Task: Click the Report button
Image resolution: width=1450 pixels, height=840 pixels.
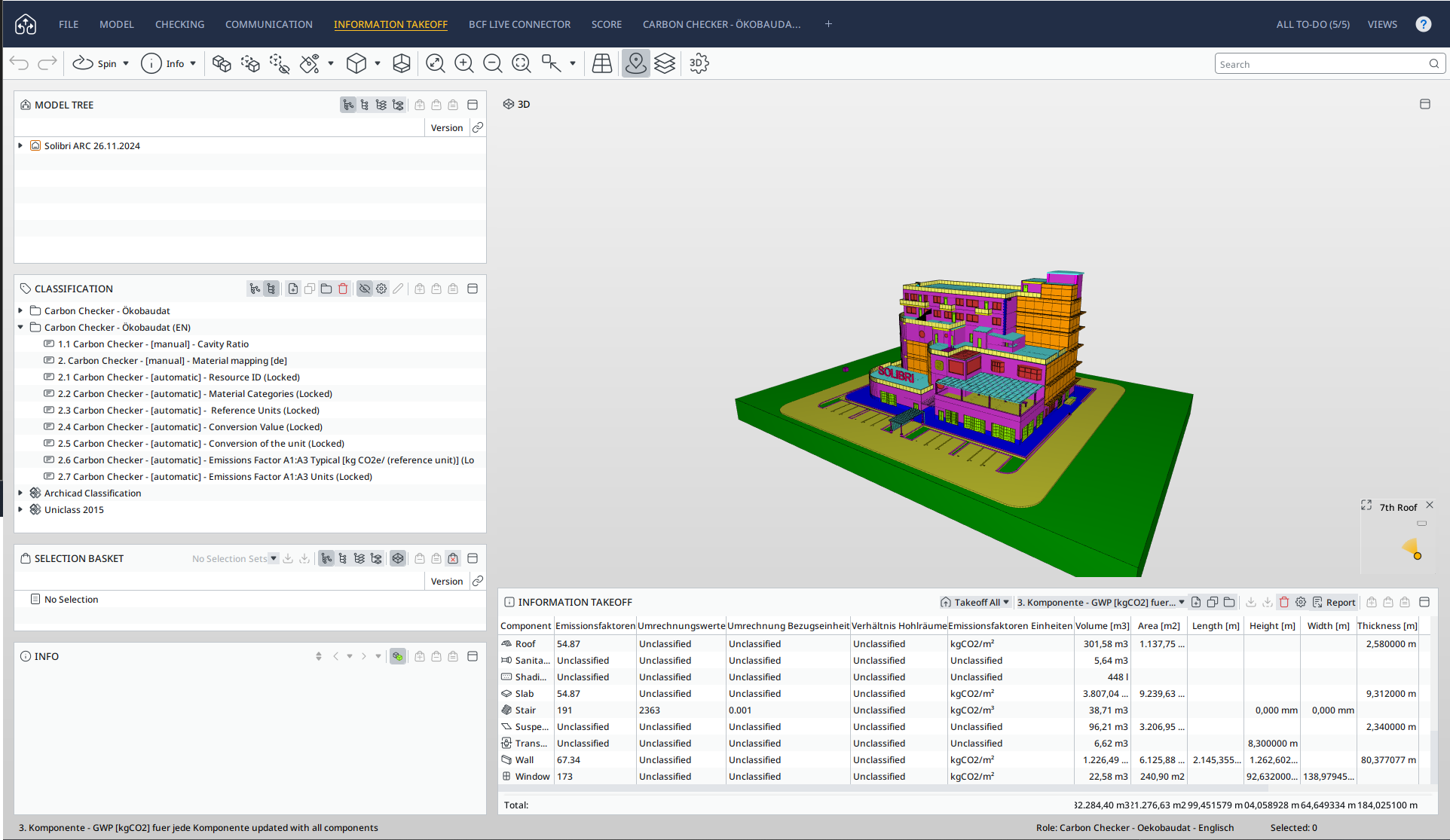Action: 1334,602
